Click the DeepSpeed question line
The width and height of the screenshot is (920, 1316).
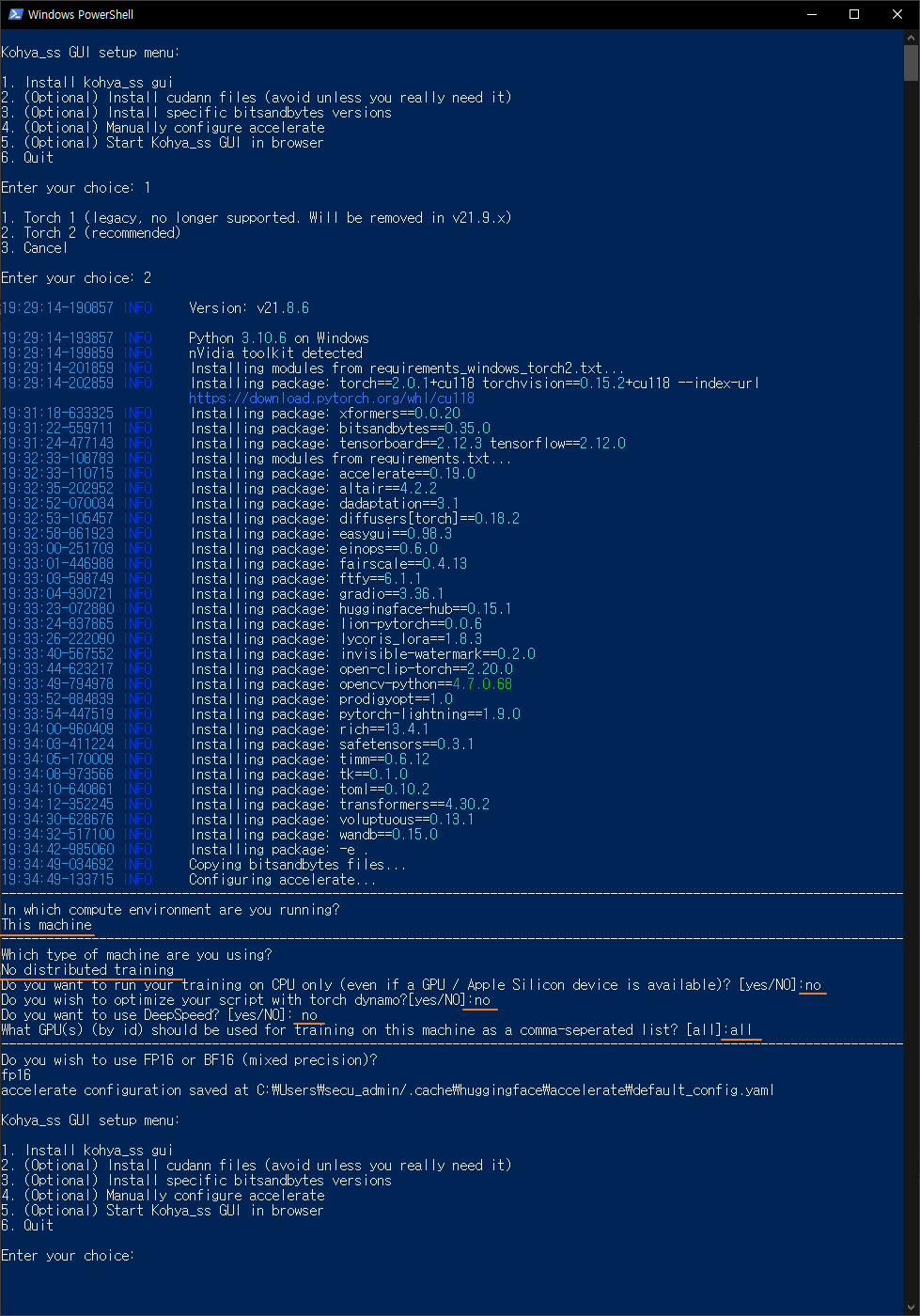point(159,1015)
